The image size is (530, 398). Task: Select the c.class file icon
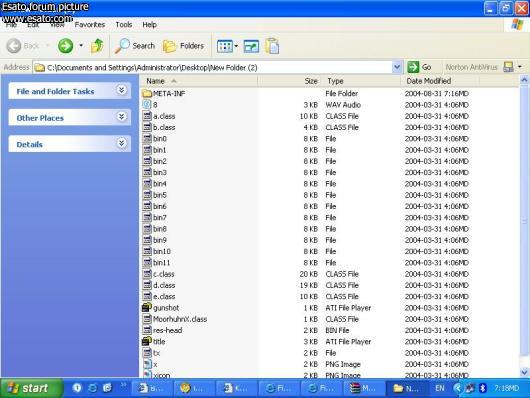147,274
